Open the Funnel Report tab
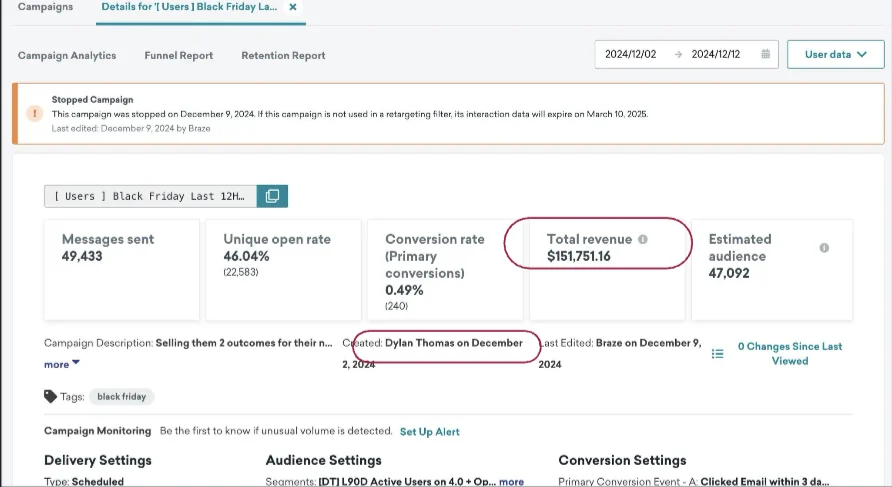Screen dimensions: 892x487 coord(179,55)
